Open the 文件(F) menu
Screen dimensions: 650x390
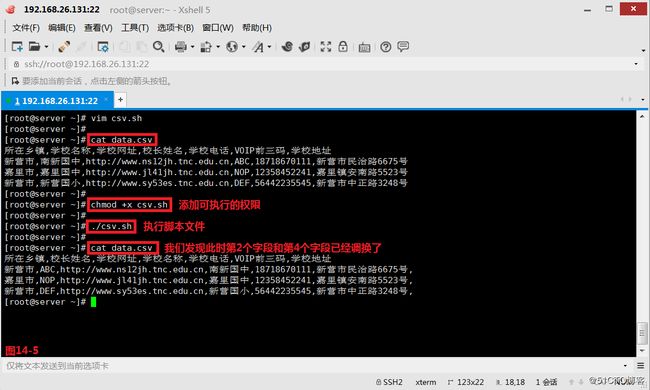click(26, 28)
